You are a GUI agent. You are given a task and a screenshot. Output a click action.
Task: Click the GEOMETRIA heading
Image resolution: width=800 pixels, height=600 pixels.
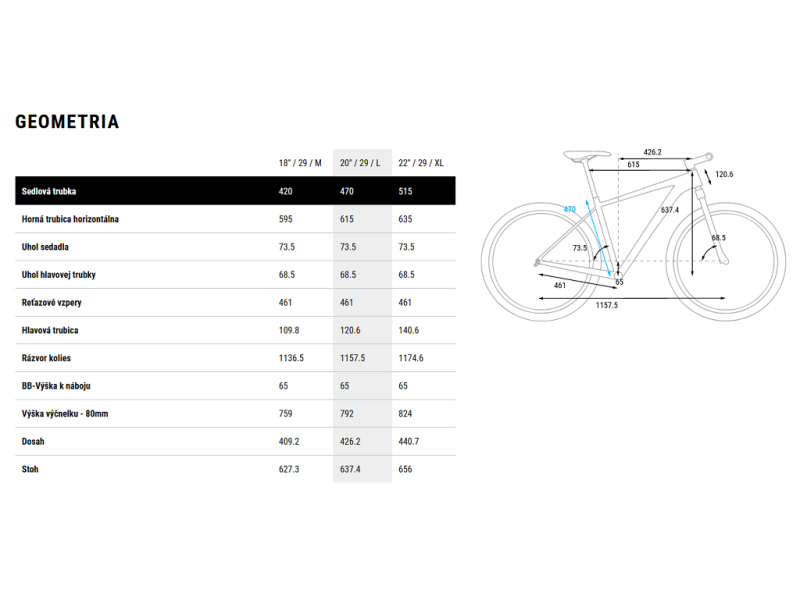click(67, 121)
